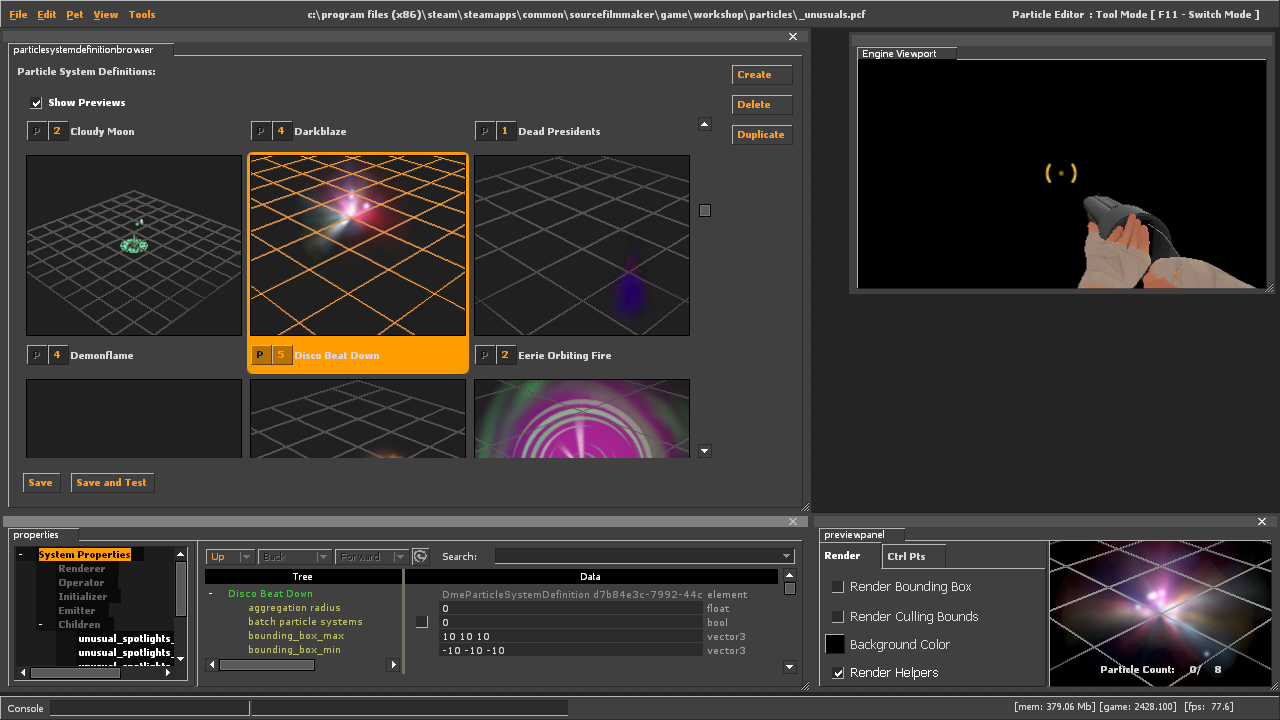Screen dimensions: 1280x720
Task: Click the children count icon beside Eerie Orbiting Fire
Action: click(x=505, y=355)
